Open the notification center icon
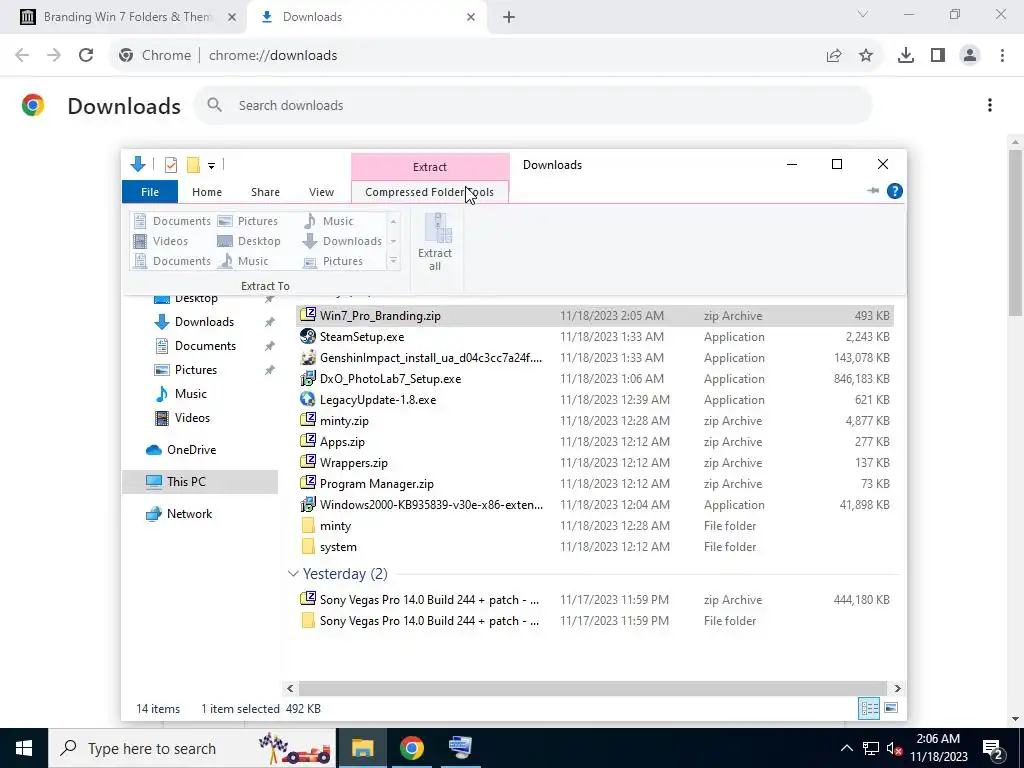This screenshot has height=768, width=1024. [x=993, y=748]
